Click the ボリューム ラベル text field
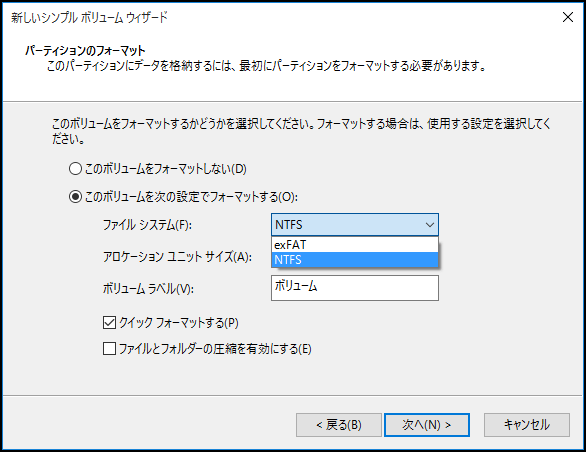This screenshot has height=452, width=586. click(x=355, y=288)
